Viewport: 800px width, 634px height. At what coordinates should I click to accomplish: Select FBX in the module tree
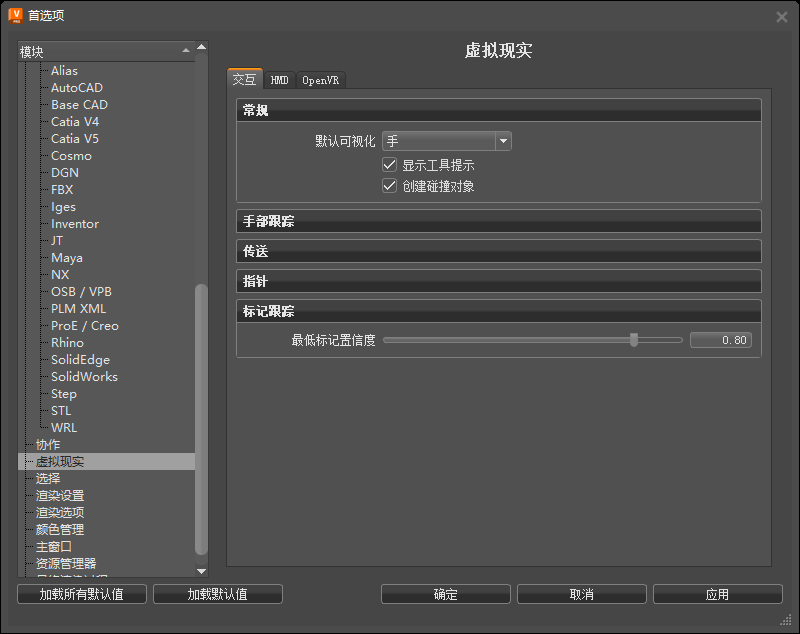pos(62,190)
